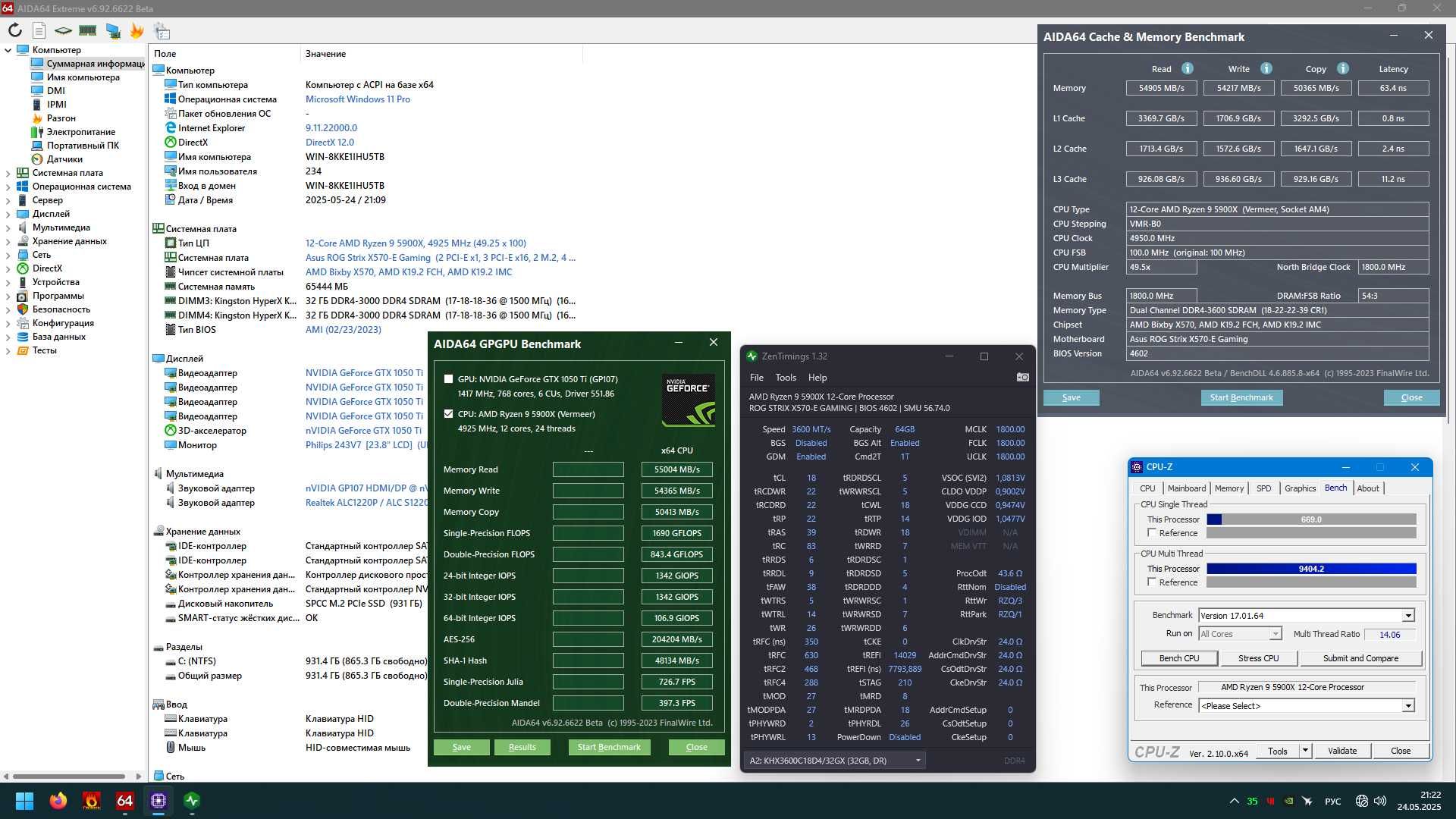
Task: Click Results in the GPGPU Benchmark window
Action: (522, 747)
